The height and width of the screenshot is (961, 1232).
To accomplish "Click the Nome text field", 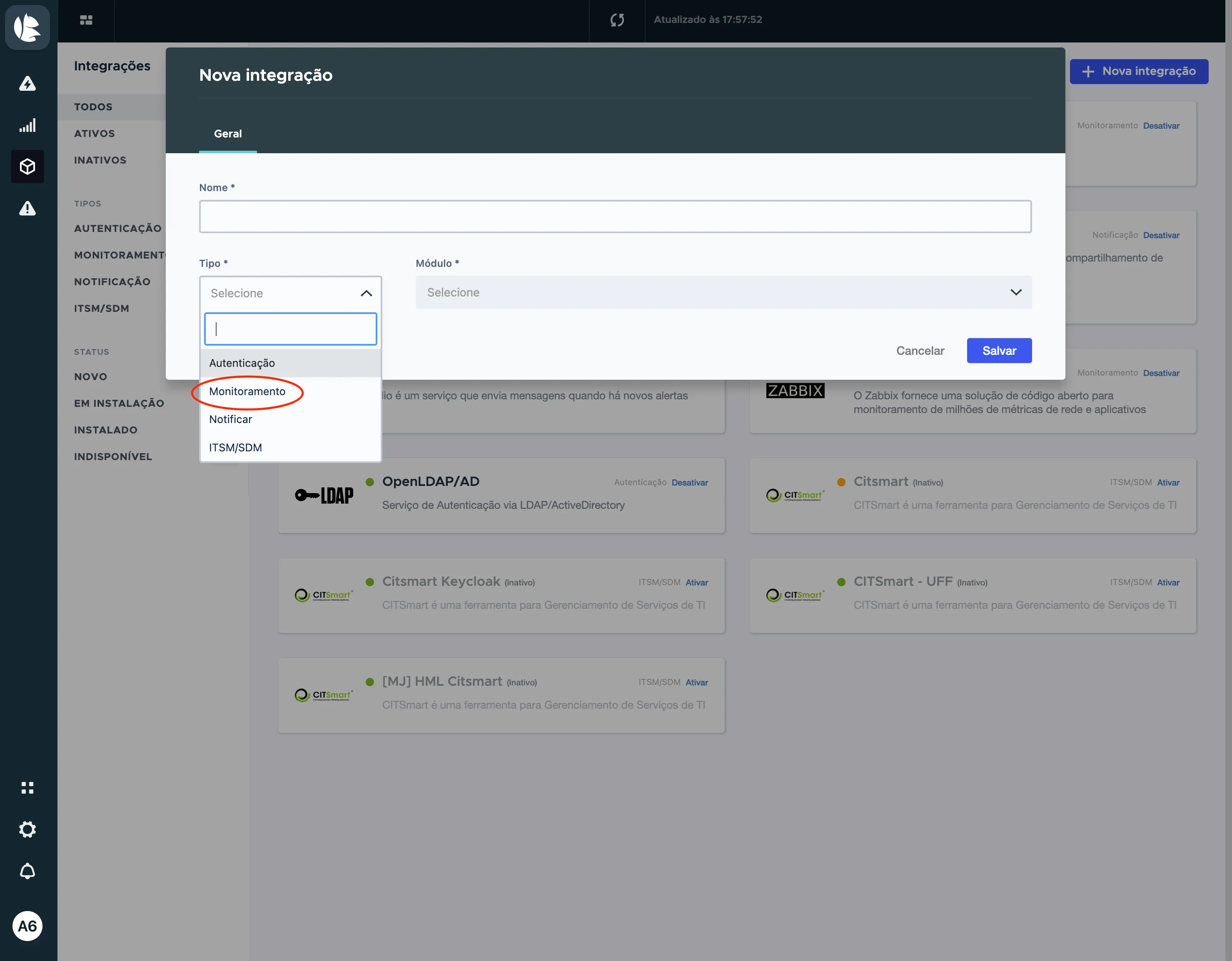I will coord(615,217).
